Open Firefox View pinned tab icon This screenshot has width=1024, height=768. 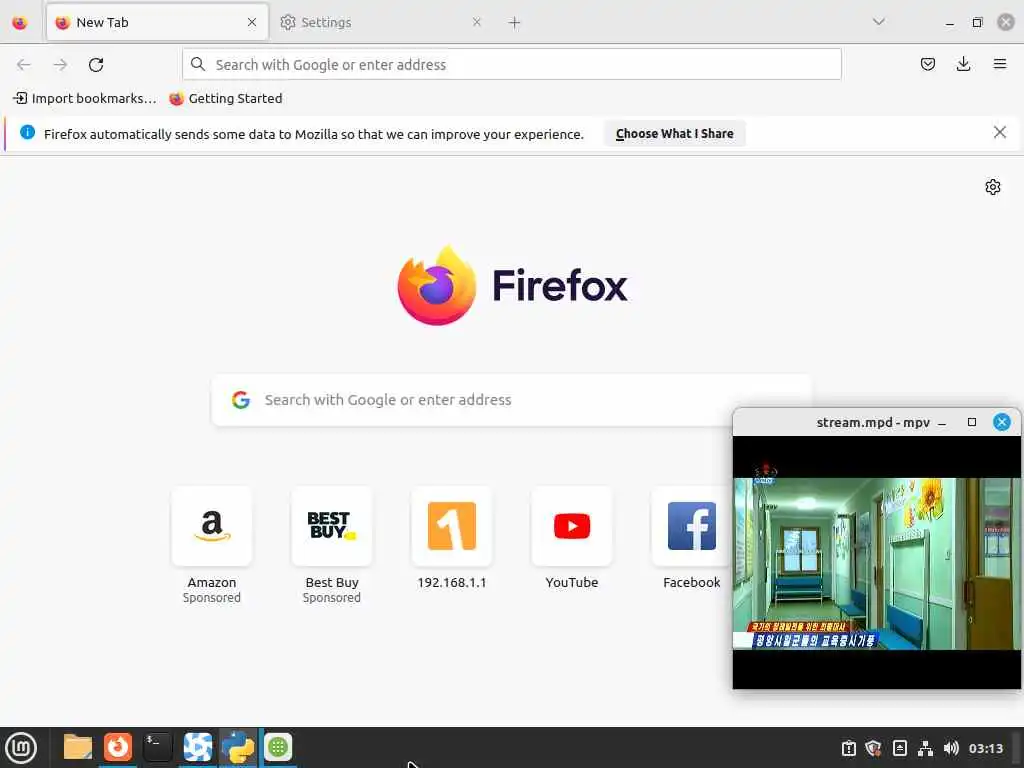click(20, 22)
